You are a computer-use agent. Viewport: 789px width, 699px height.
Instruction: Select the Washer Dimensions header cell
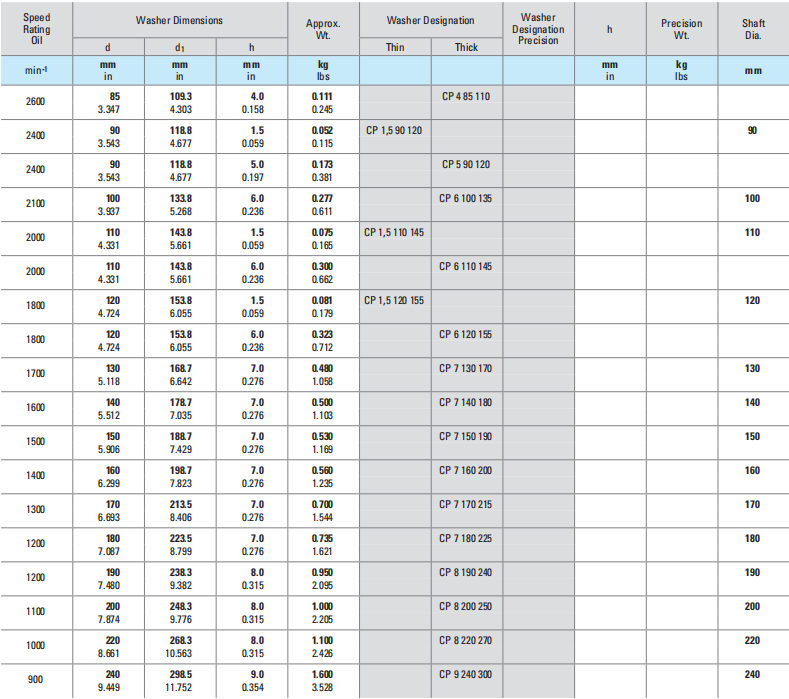tap(180, 20)
